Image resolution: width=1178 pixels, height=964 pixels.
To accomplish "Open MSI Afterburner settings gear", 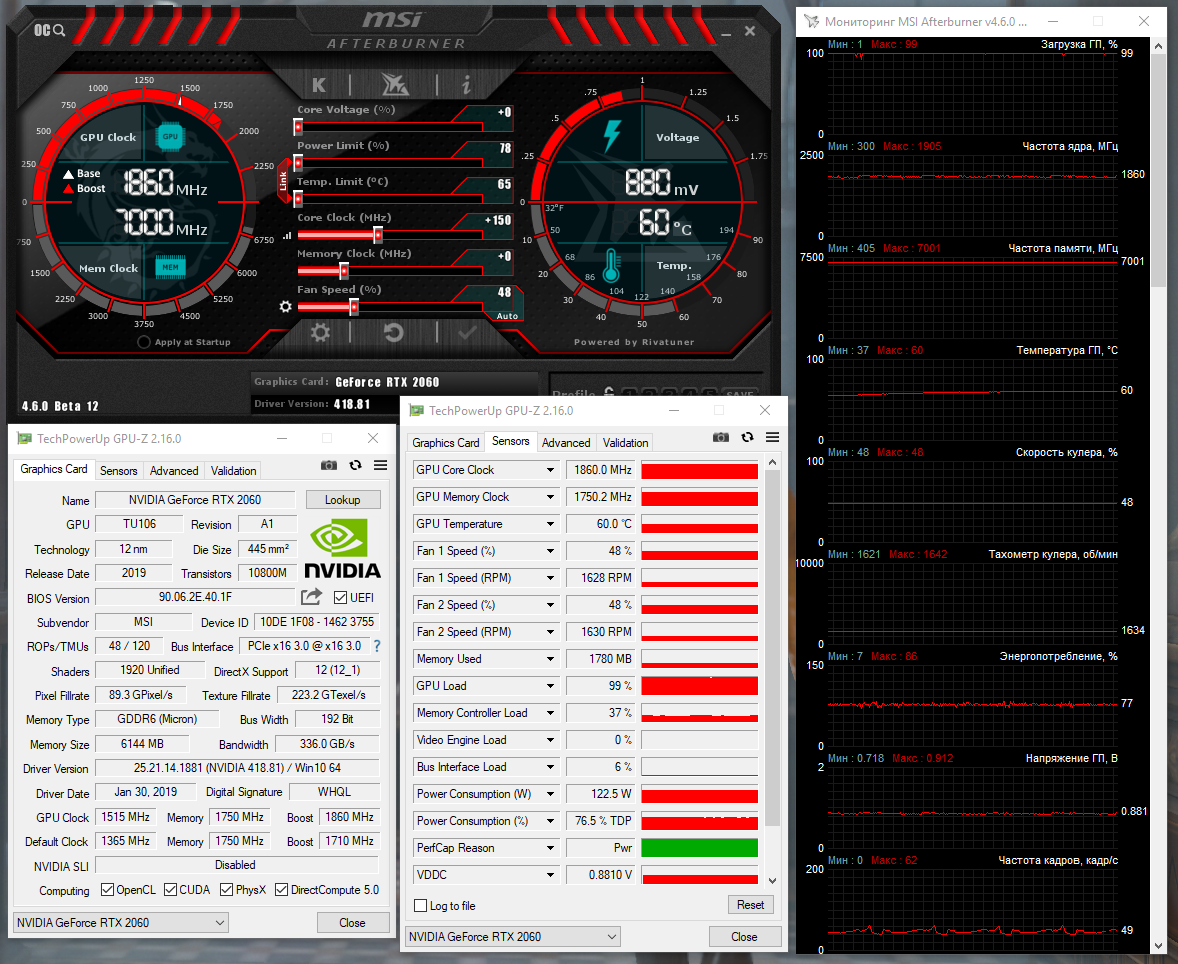I will 320,333.
